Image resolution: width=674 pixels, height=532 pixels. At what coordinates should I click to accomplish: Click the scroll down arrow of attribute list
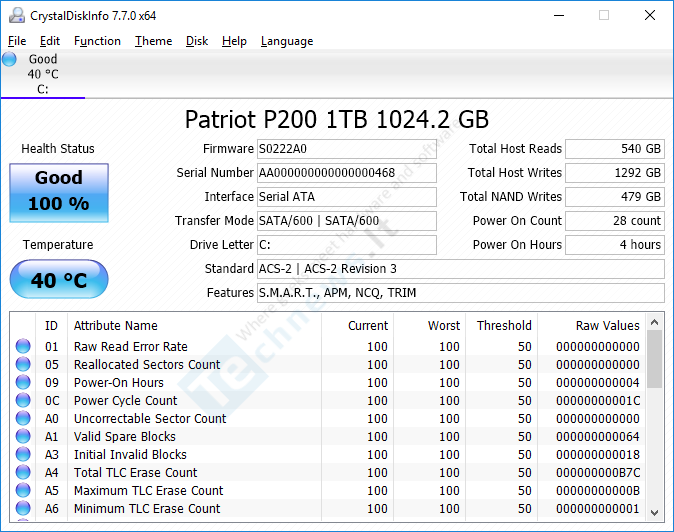coord(655,513)
